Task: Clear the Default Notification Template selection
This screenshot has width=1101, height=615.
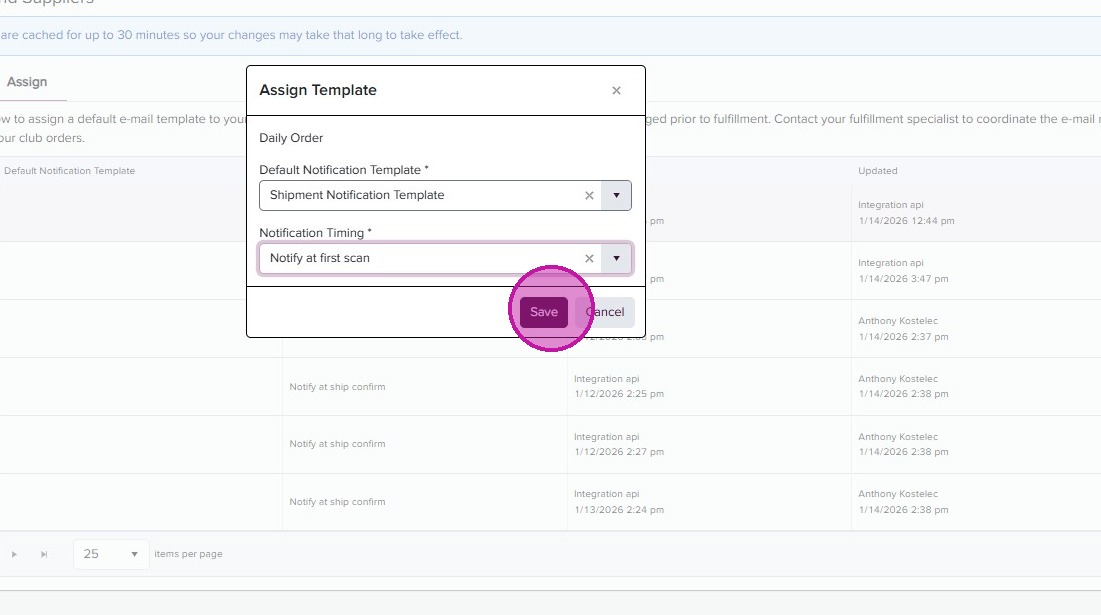Action: tap(589, 196)
